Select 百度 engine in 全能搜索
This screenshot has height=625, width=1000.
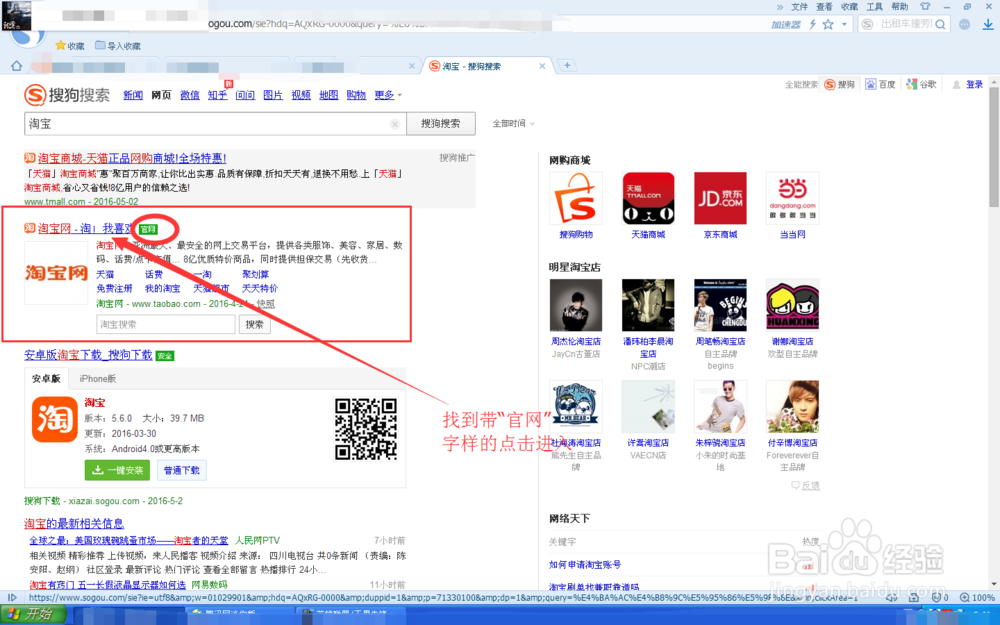(x=880, y=84)
